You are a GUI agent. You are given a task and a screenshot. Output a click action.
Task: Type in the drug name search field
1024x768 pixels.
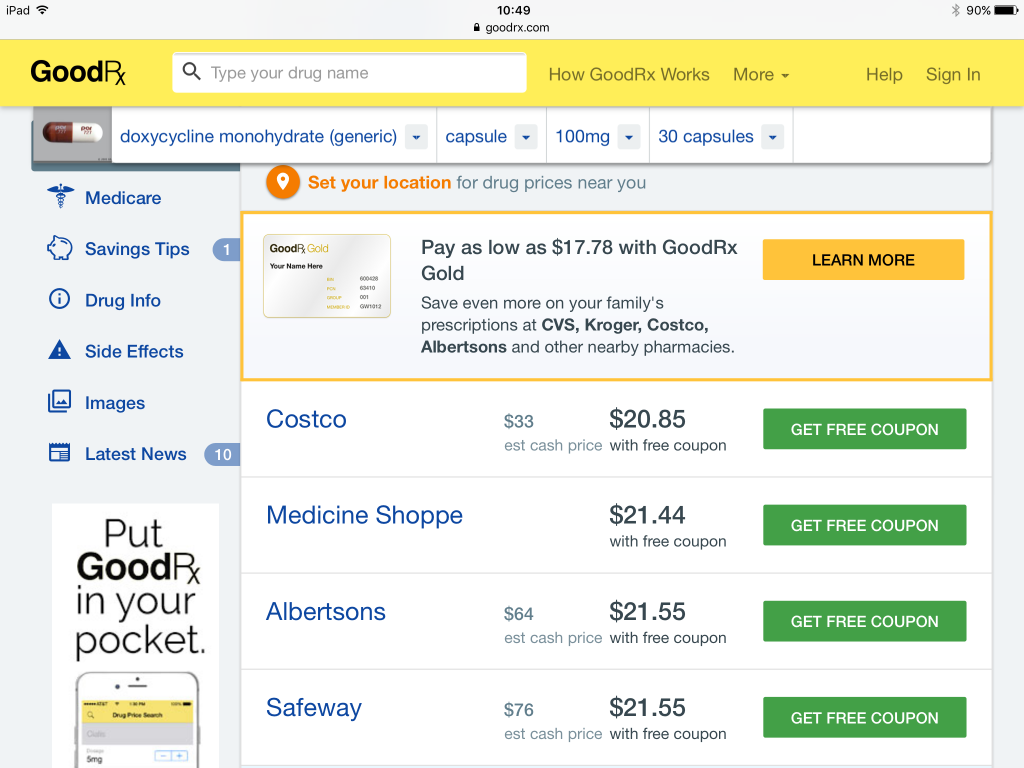[360, 73]
